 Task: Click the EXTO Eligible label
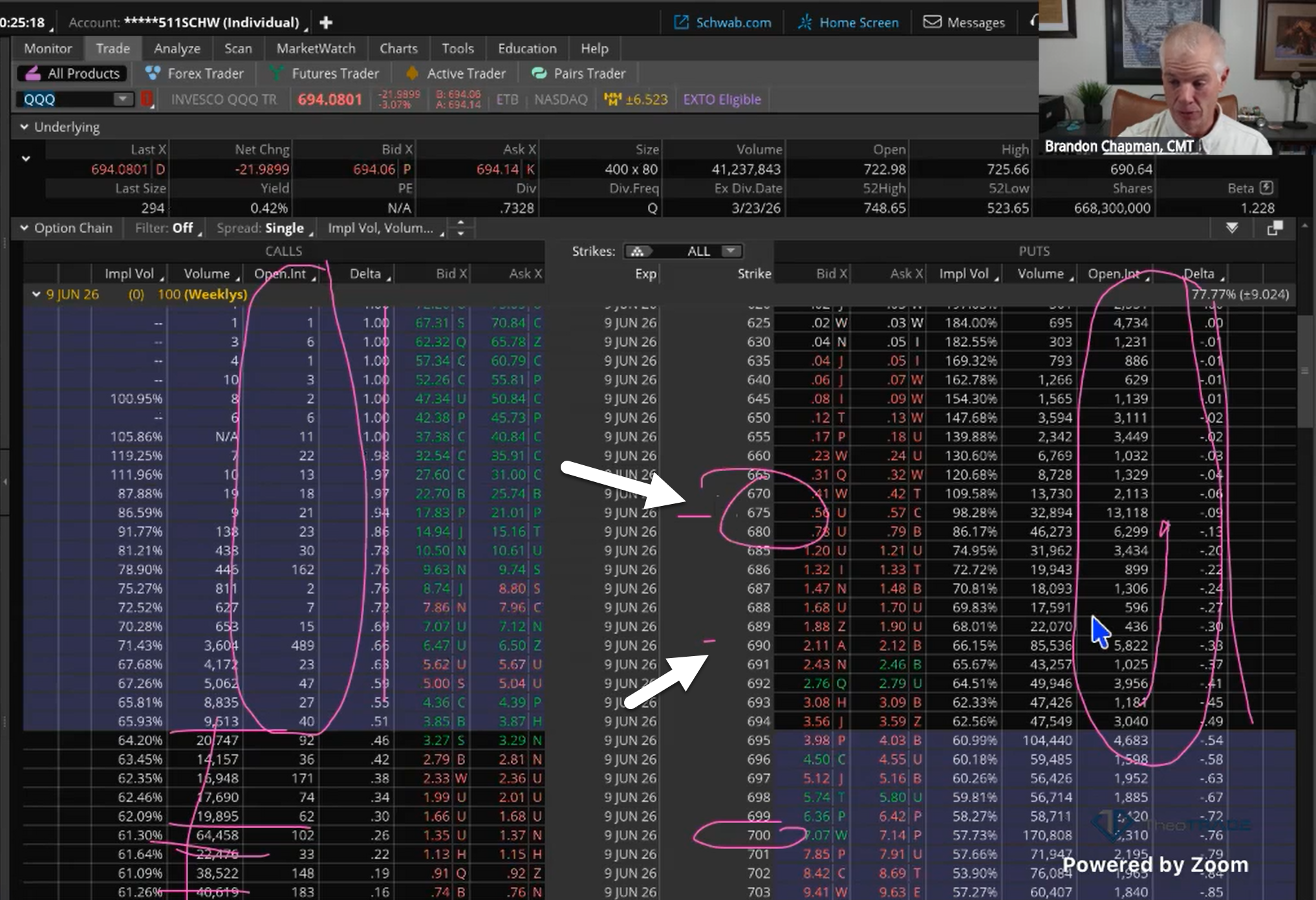pos(722,100)
